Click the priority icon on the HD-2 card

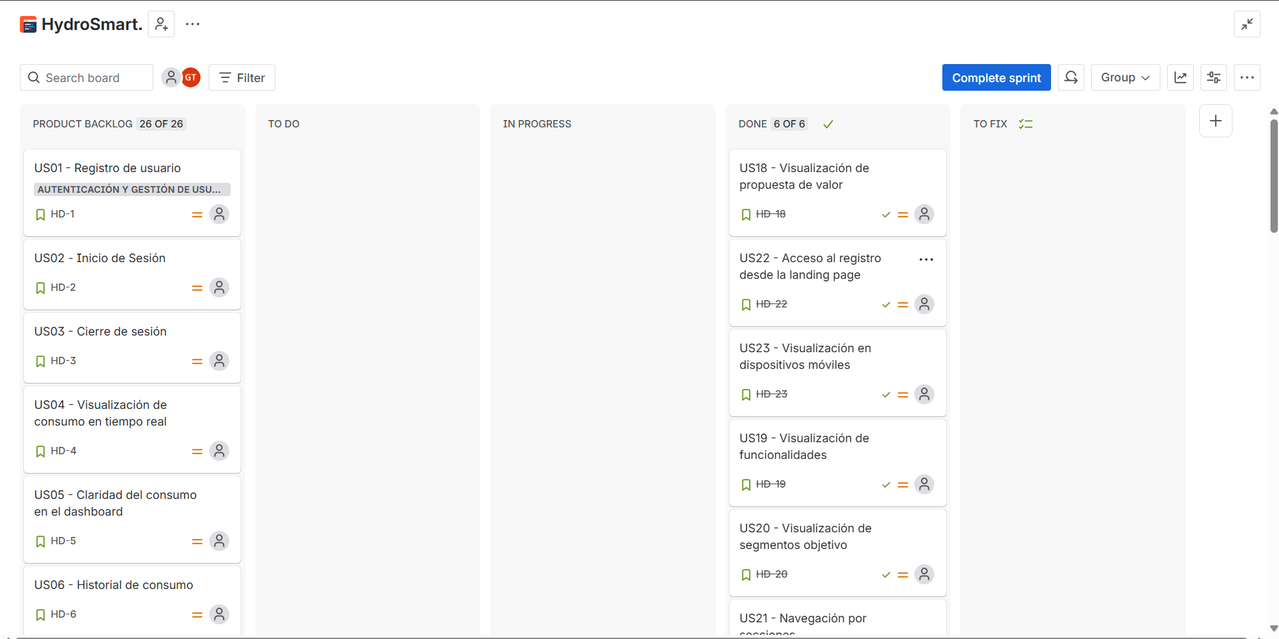[197, 288]
